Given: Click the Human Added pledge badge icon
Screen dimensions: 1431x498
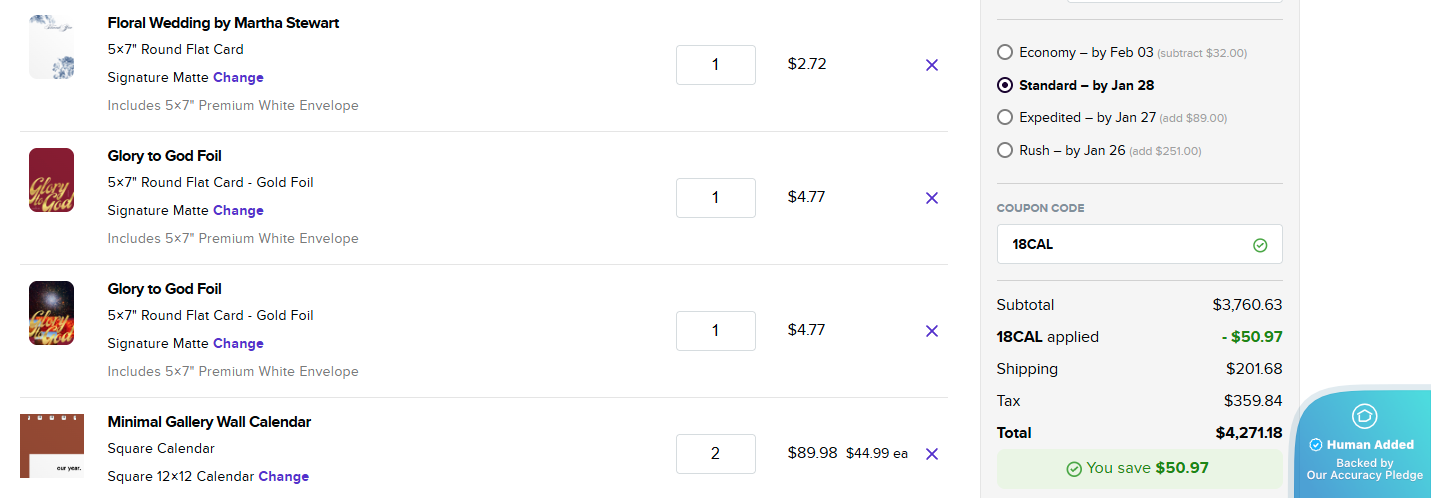Looking at the screenshot, I should (1364, 416).
